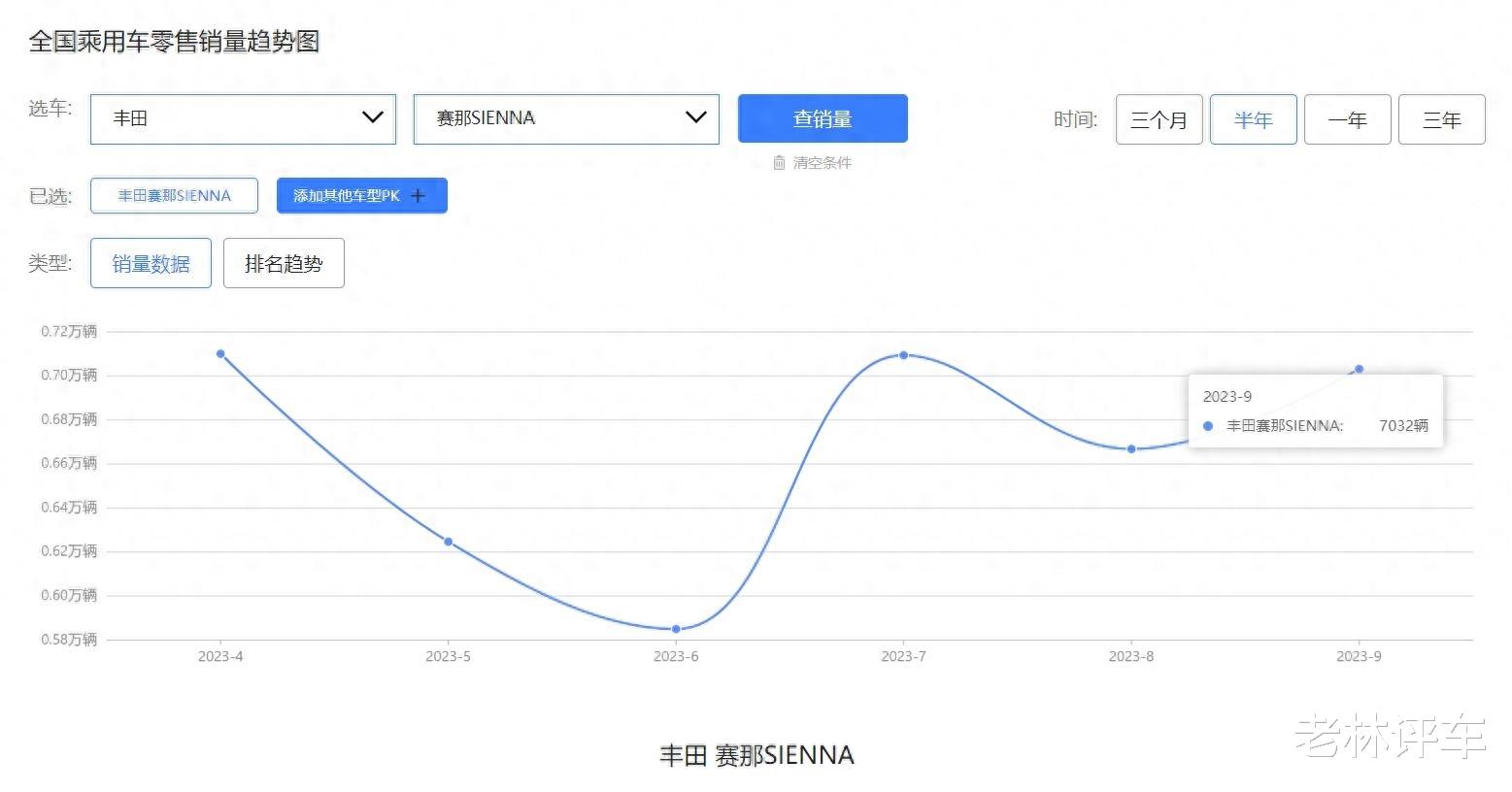
Task: Remove the selected 丰田赛那SIENNA tag
Action: pyautogui.click(x=175, y=195)
